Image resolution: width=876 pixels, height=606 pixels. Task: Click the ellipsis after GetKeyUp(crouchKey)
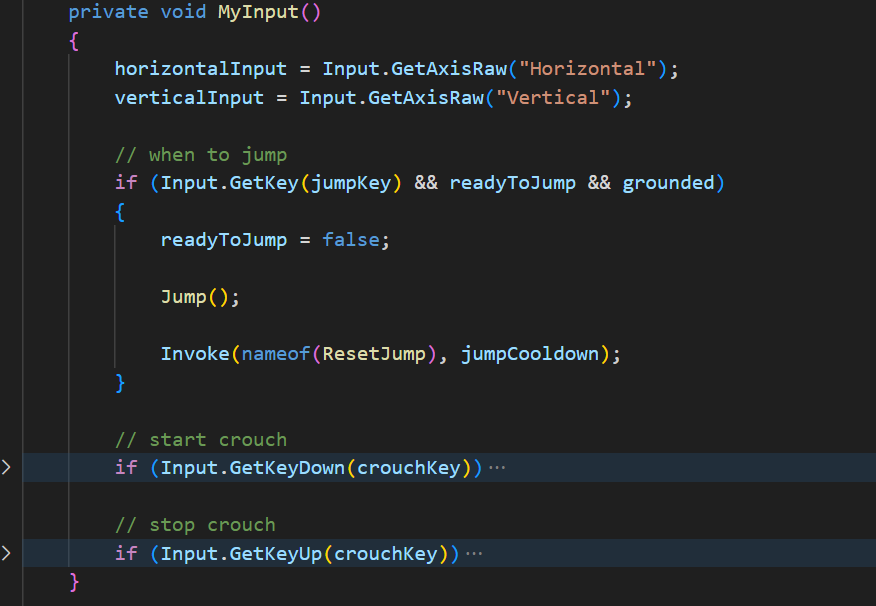coord(475,551)
